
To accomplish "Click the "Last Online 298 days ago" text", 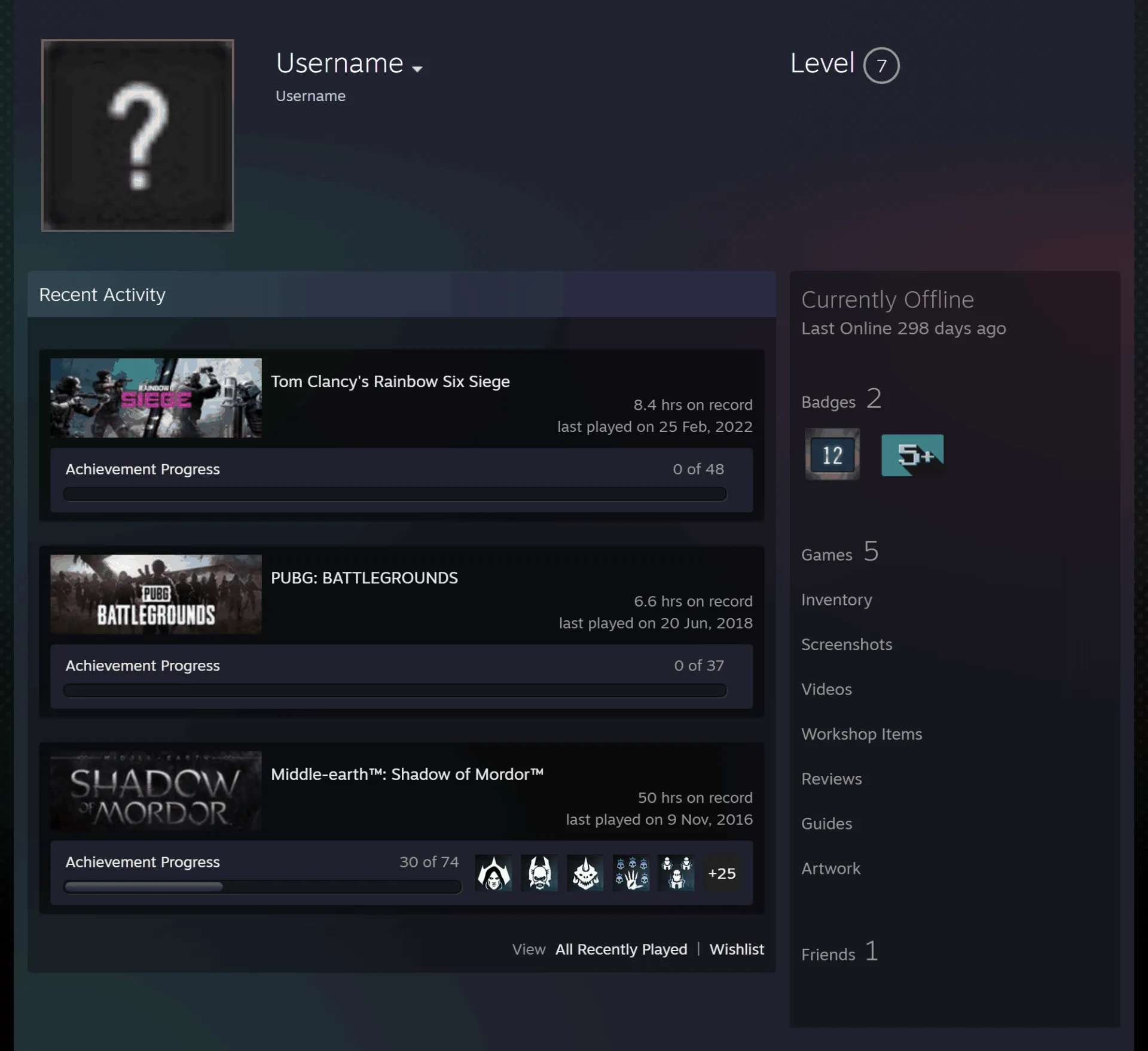I will pyautogui.click(x=903, y=328).
